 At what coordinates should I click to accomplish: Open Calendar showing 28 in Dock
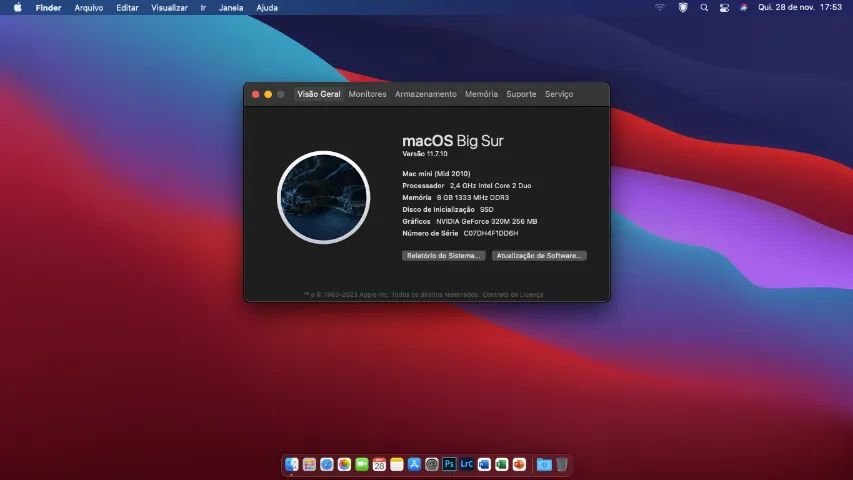click(379, 464)
